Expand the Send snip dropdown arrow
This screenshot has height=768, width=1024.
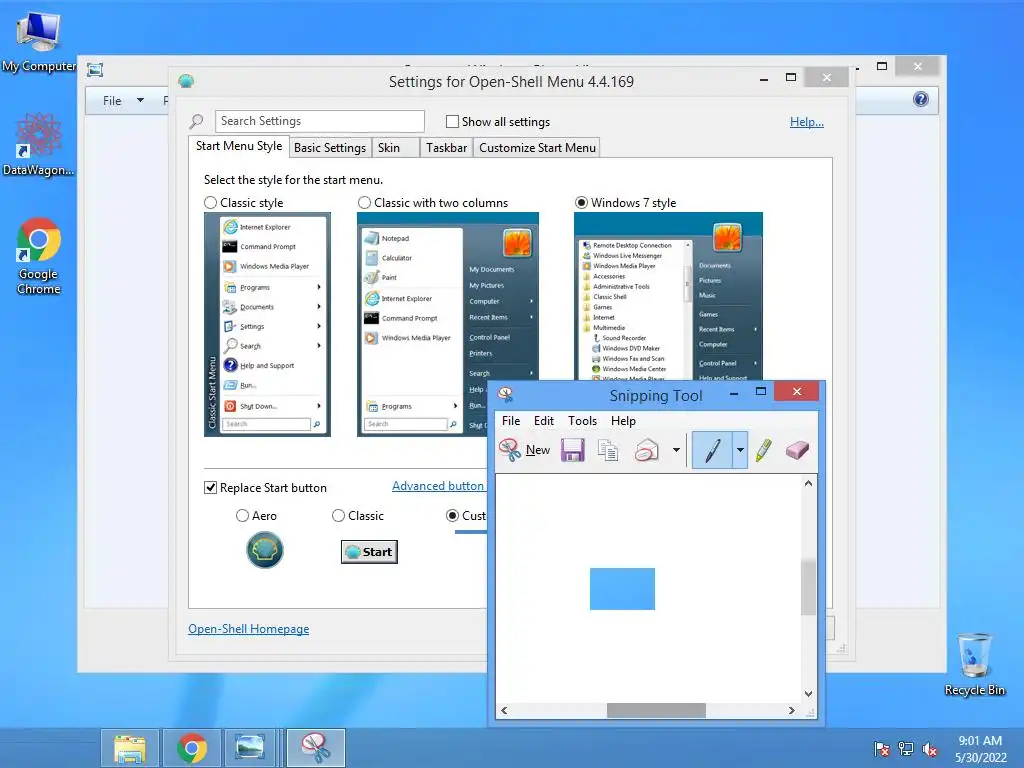676,450
